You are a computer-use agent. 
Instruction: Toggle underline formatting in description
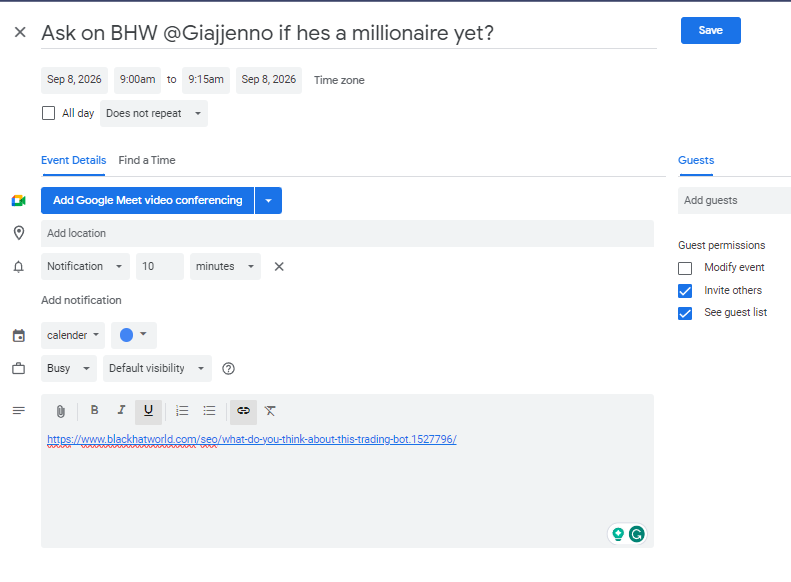(148, 412)
